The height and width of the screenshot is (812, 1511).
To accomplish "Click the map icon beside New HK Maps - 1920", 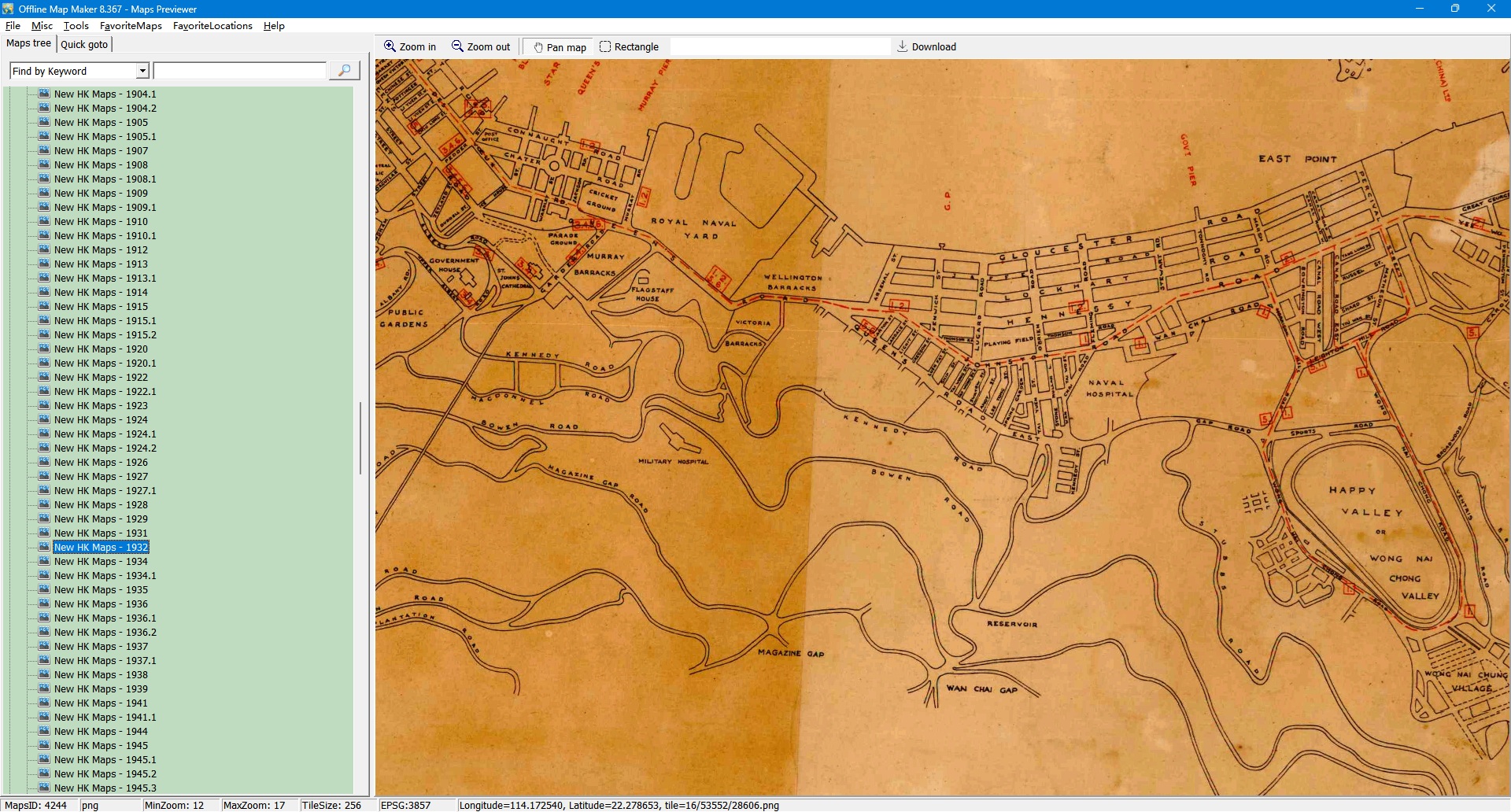I will (44, 349).
